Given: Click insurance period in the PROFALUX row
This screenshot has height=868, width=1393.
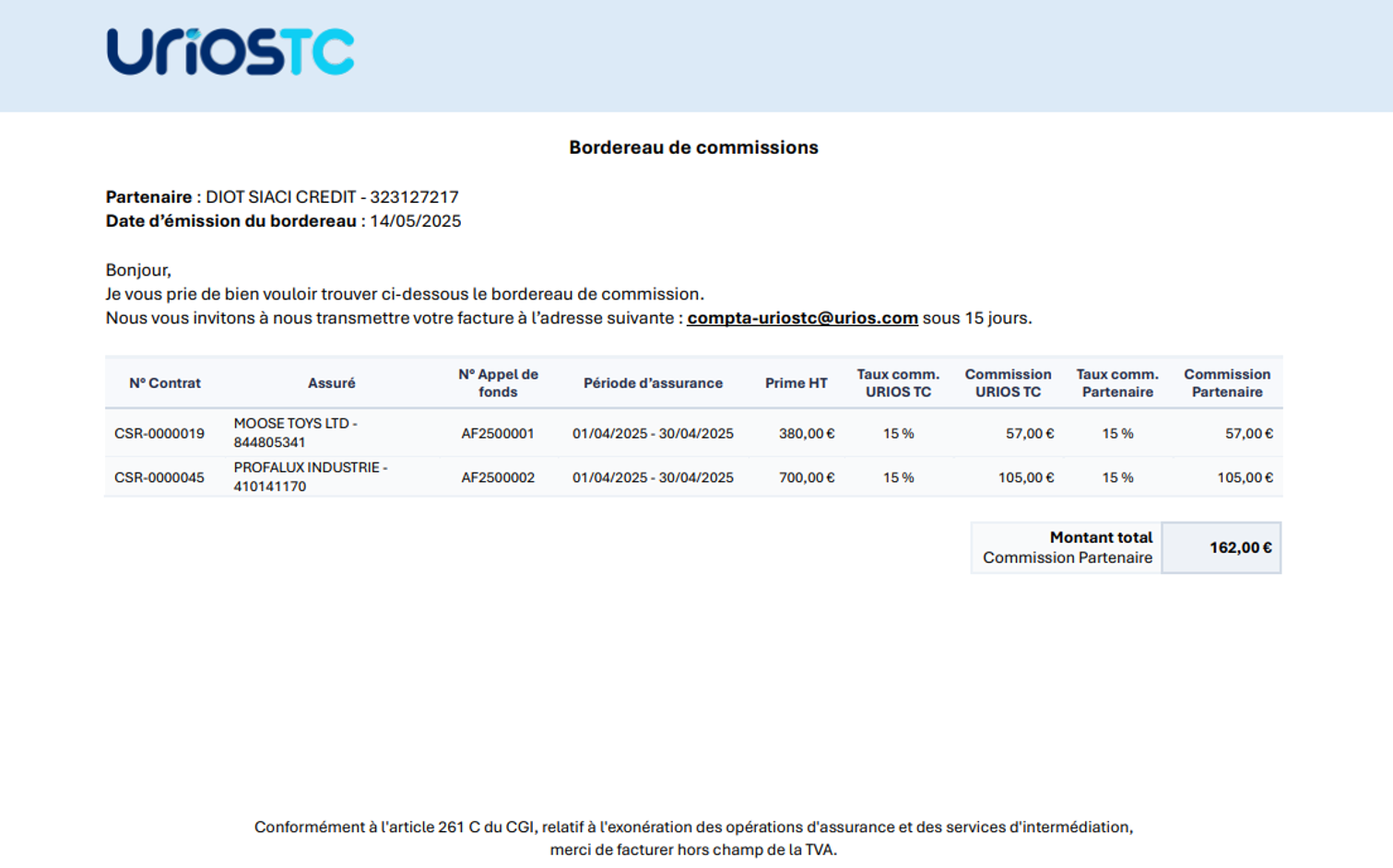Looking at the screenshot, I should [653, 477].
